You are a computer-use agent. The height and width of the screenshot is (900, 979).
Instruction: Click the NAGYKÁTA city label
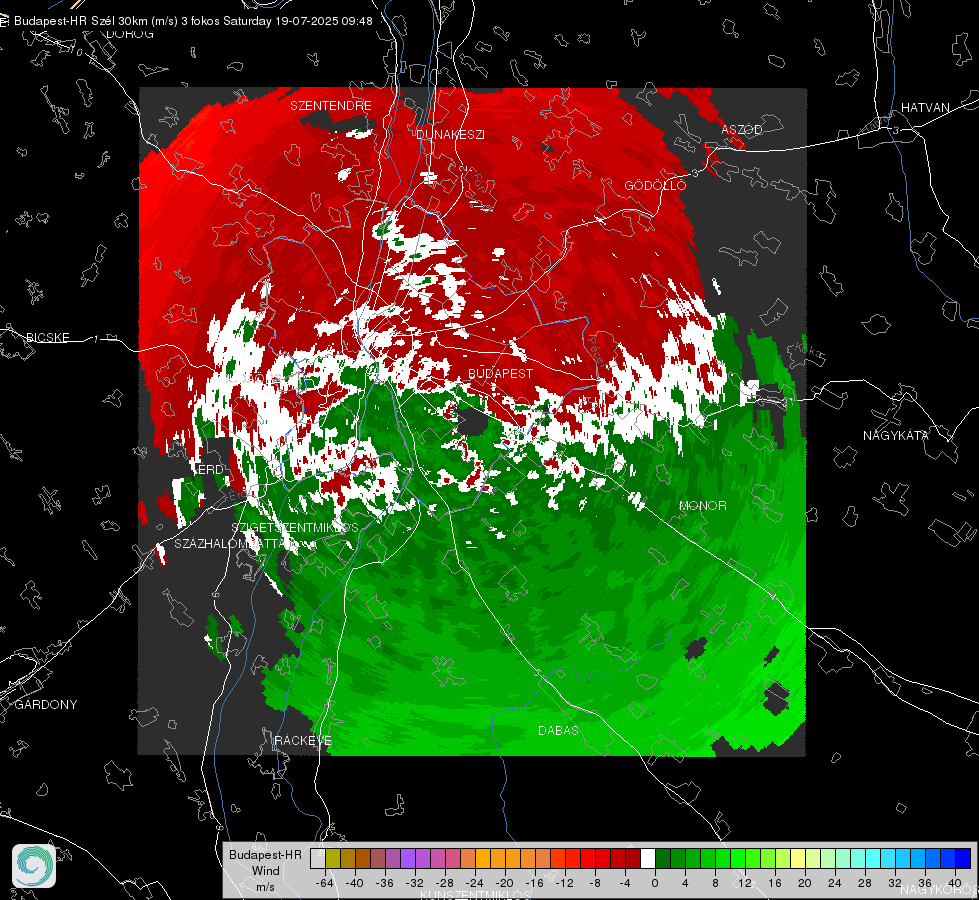[895, 435]
